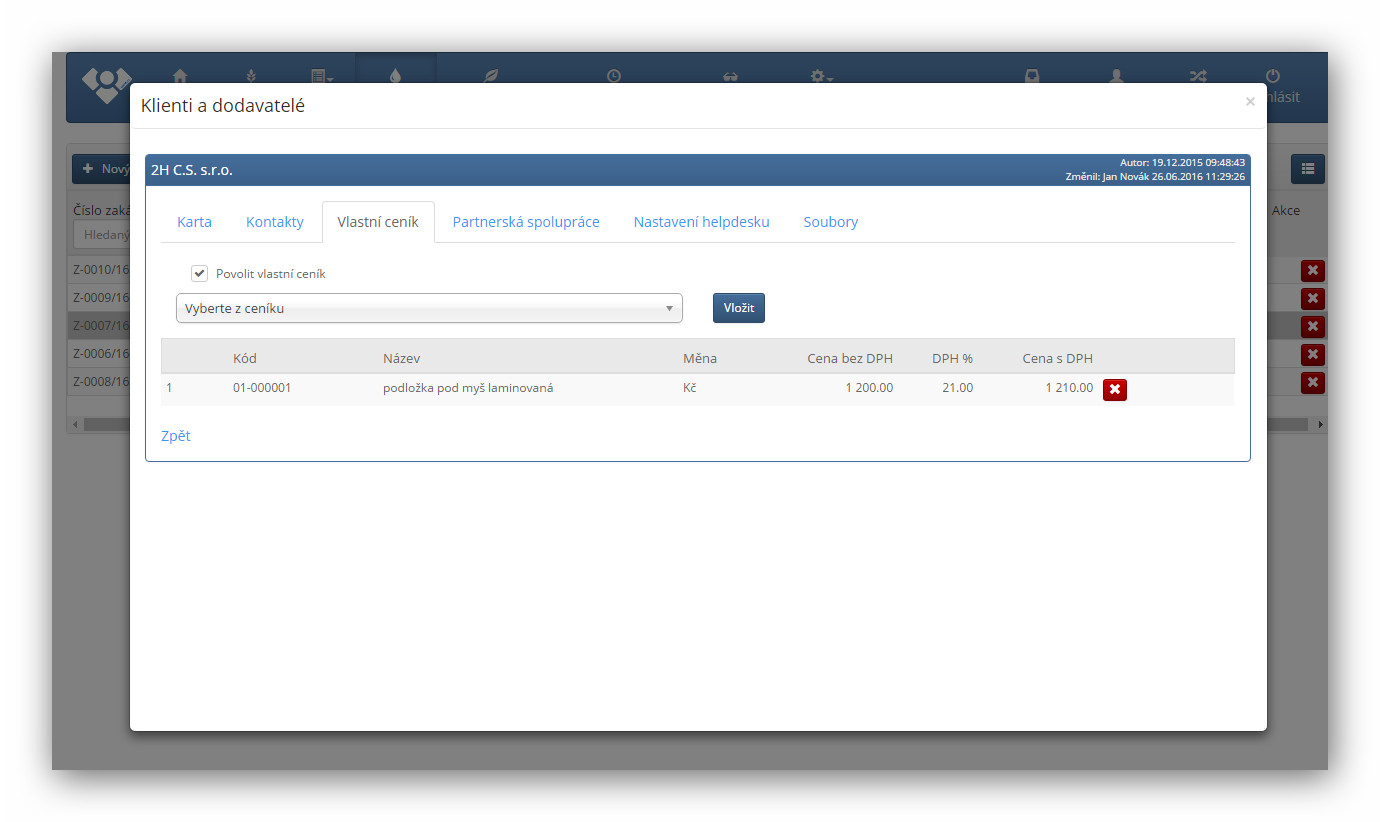Click the glasses icon in the navbar
Viewport: 1380px width, 822px height.
(x=730, y=76)
